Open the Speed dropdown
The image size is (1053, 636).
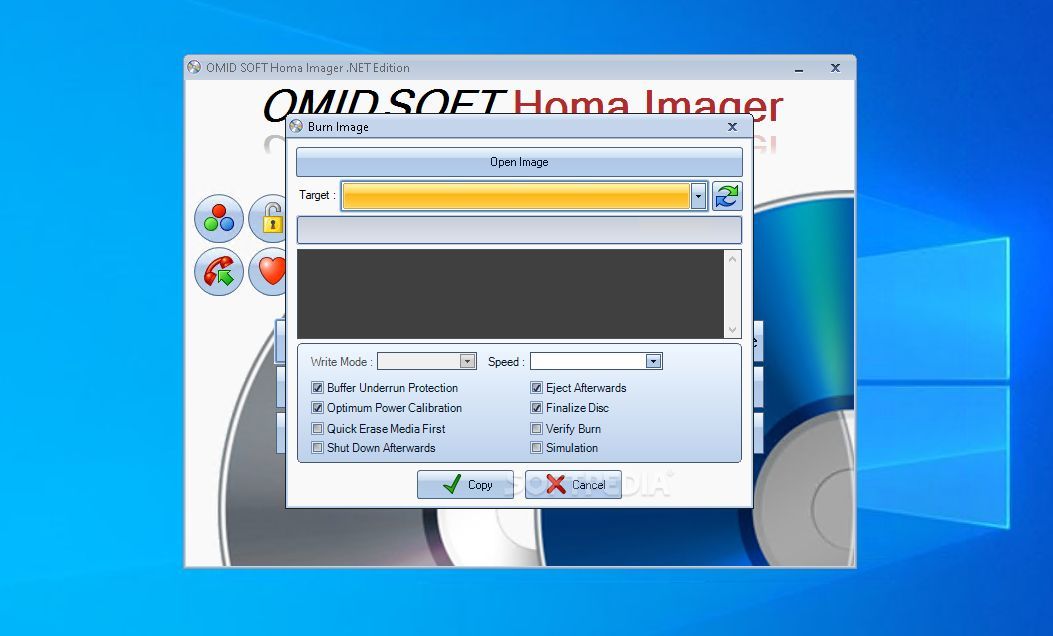point(653,361)
